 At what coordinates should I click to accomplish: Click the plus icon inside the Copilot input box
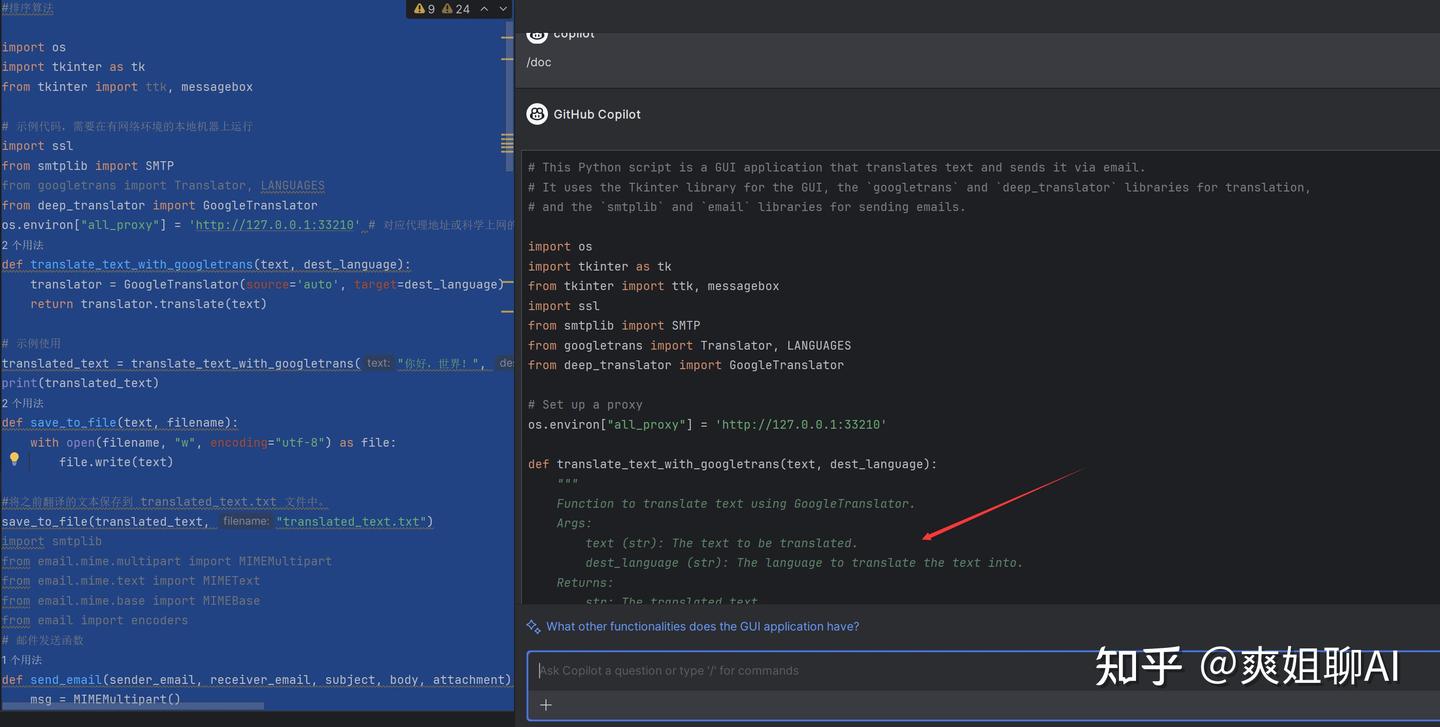coord(546,704)
